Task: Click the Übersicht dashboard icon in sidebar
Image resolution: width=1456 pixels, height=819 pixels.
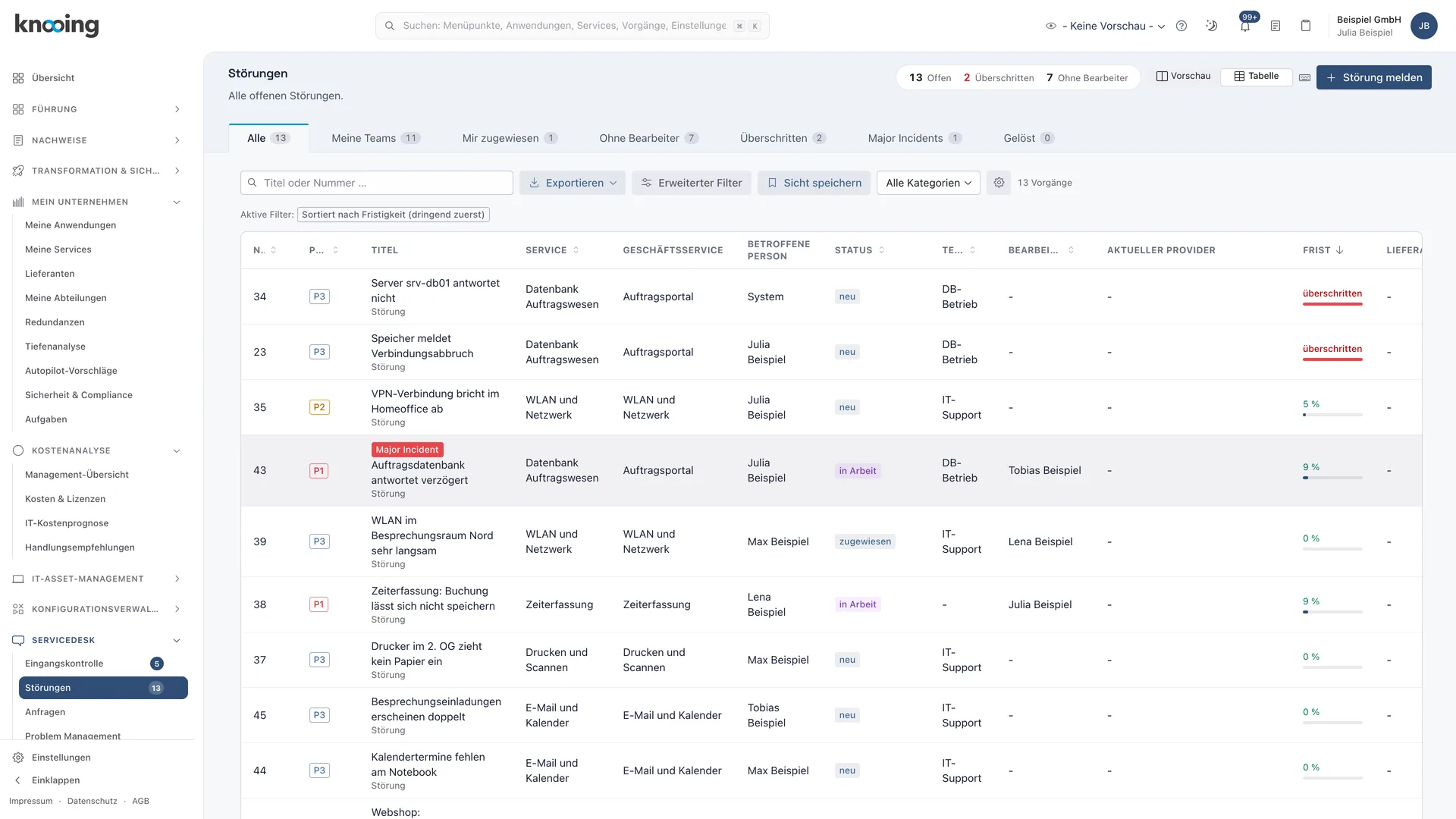Action: pyautogui.click(x=18, y=78)
